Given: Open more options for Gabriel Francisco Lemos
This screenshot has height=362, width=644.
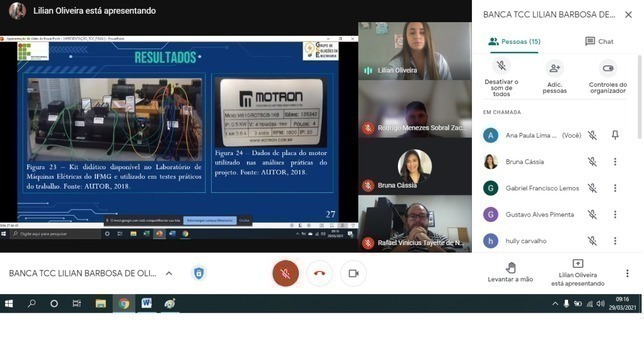Looking at the screenshot, I should click(615, 188).
